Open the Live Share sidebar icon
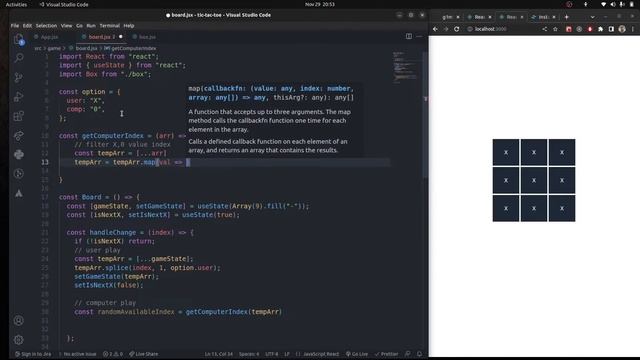The image size is (640, 360). click(x=19, y=135)
